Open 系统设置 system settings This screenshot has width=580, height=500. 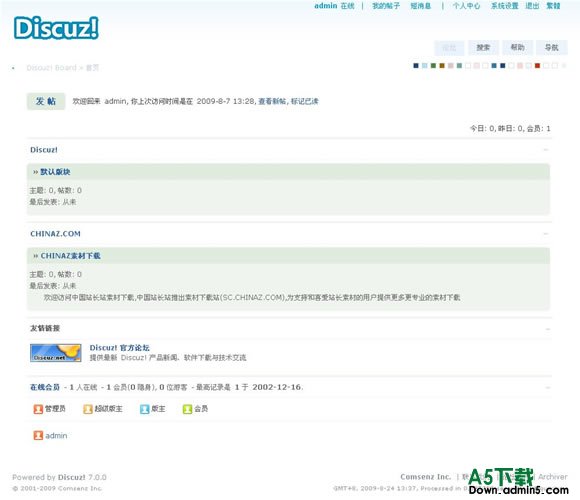pos(505,6)
